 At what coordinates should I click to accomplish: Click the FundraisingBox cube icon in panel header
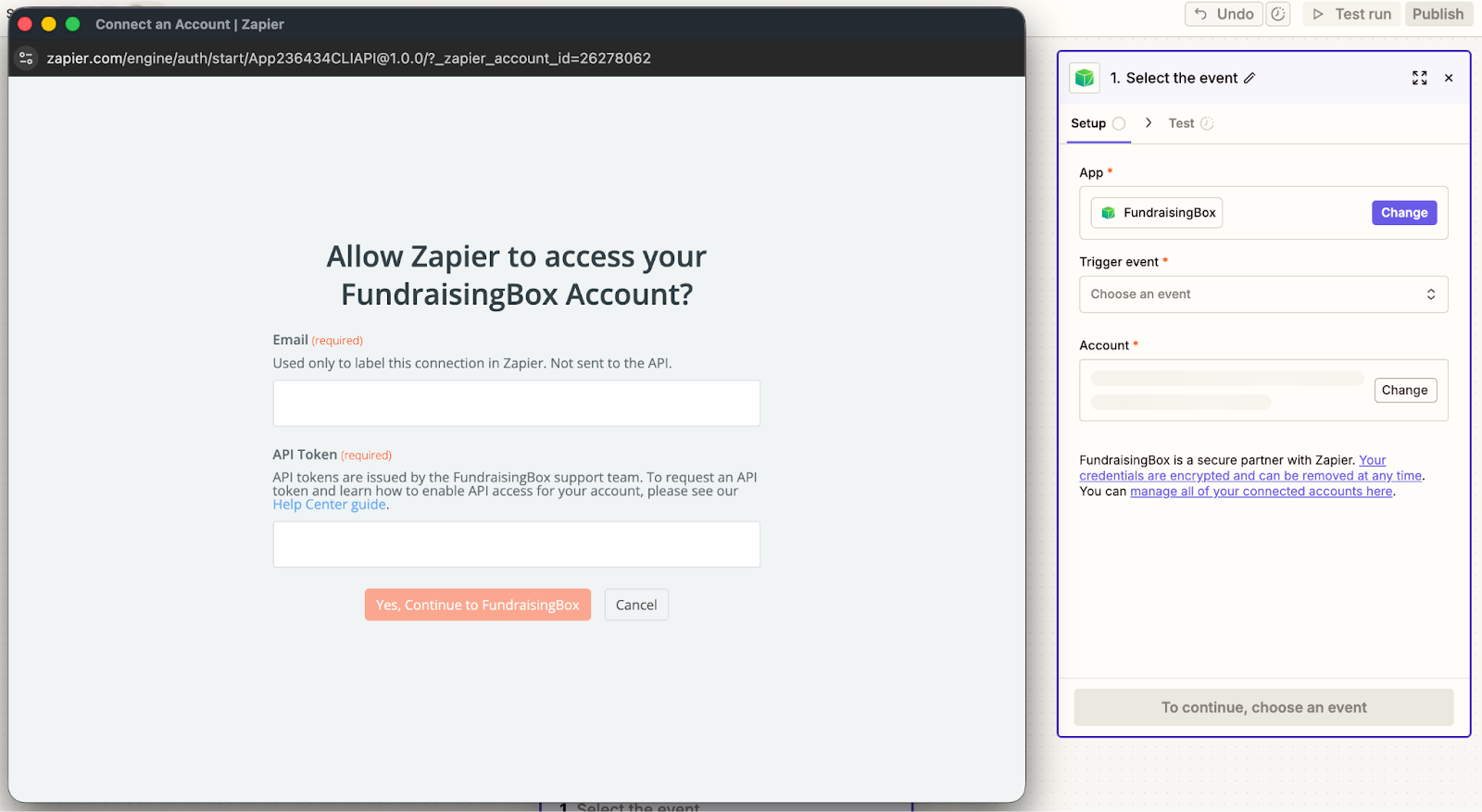(x=1085, y=78)
